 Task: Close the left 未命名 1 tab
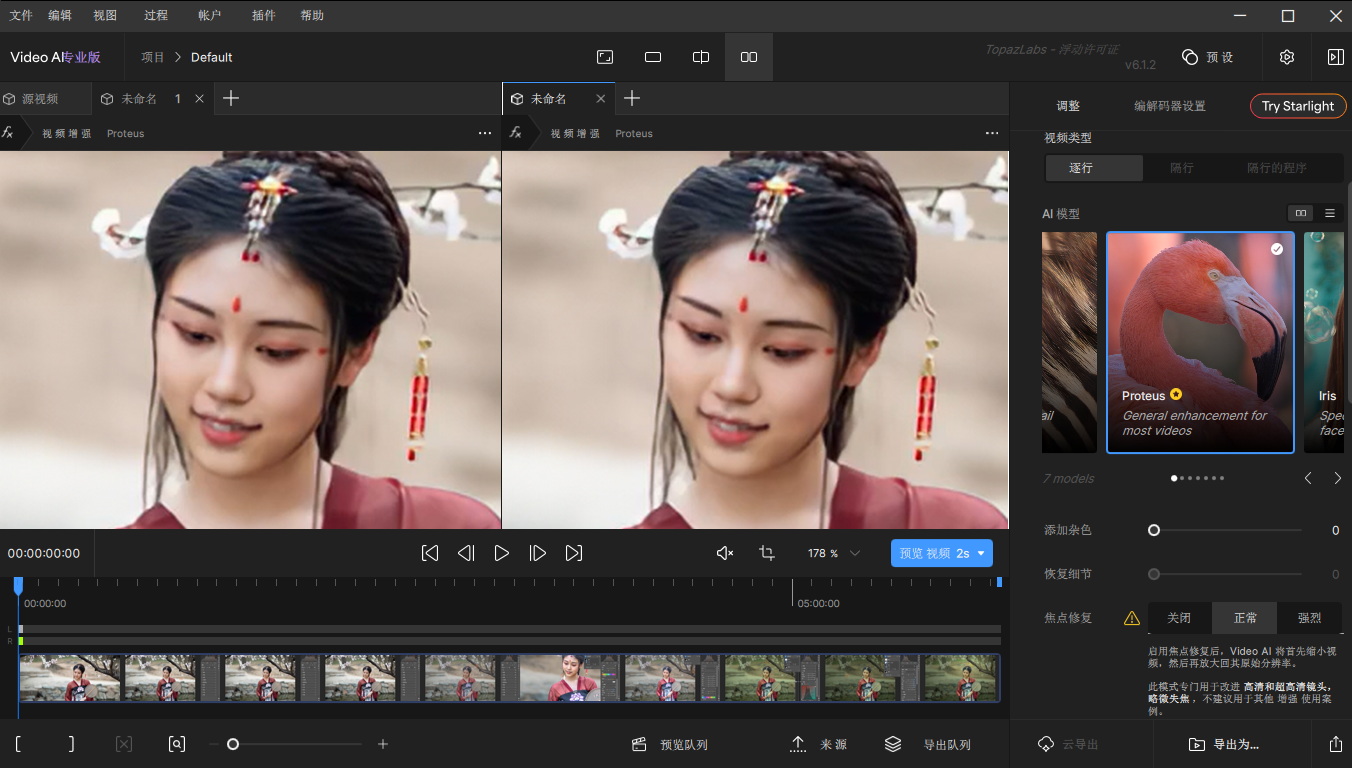[x=199, y=99]
